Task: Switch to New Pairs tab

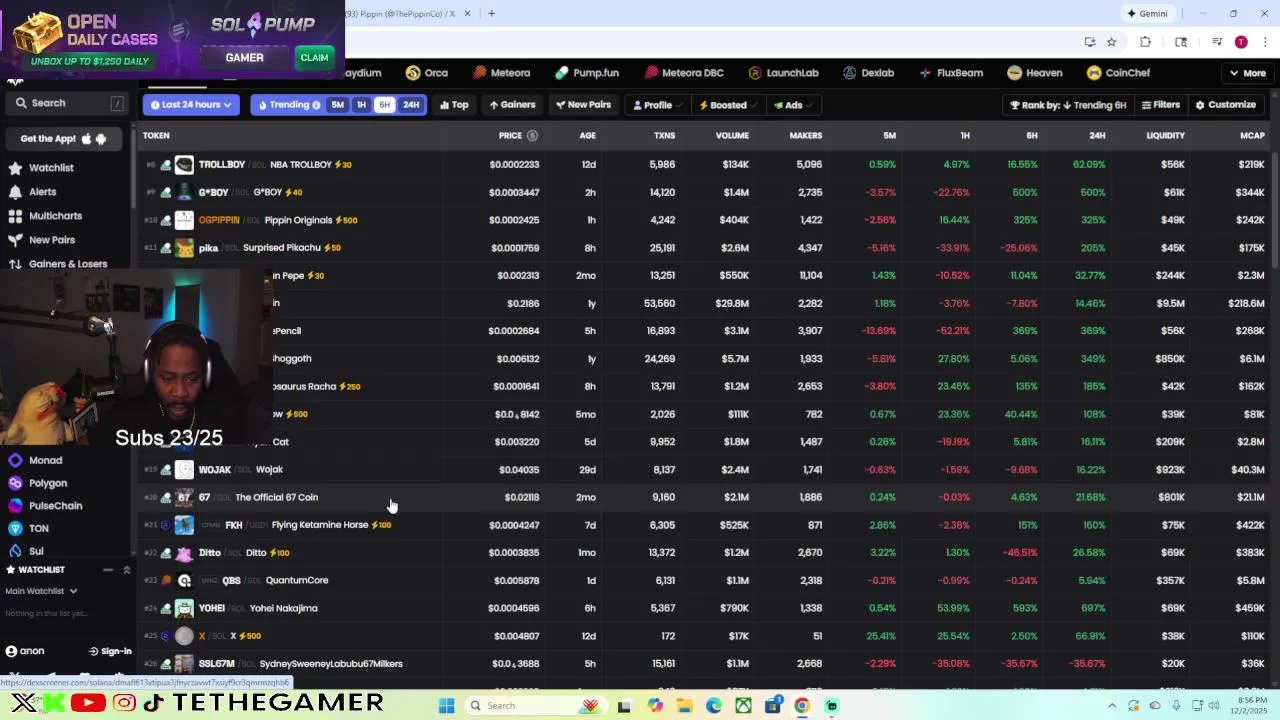Action: [x=583, y=105]
